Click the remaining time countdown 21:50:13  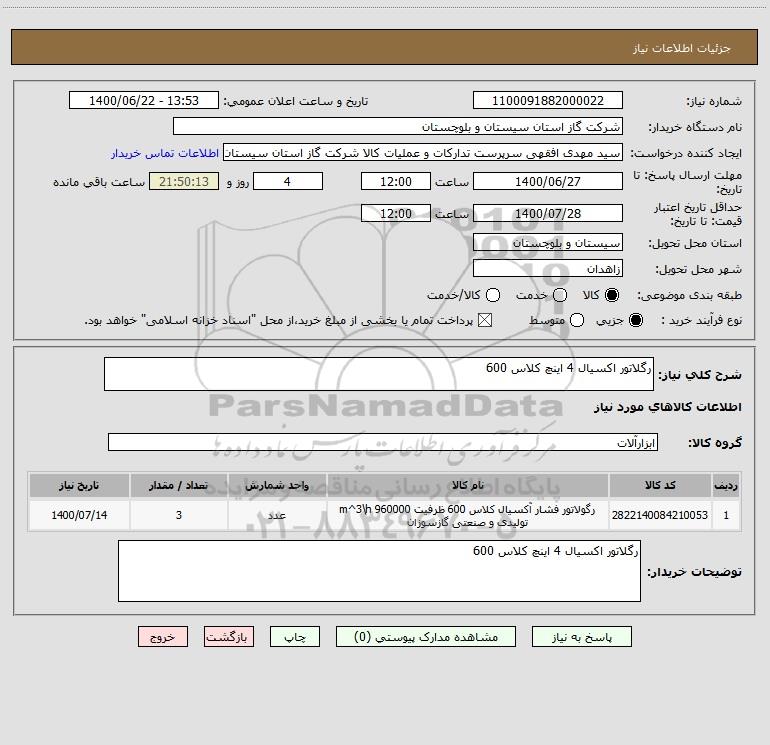[x=184, y=181]
